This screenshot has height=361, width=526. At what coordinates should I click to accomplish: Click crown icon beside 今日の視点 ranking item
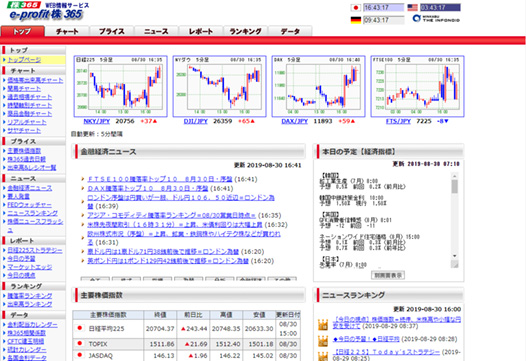[x=323, y=324]
